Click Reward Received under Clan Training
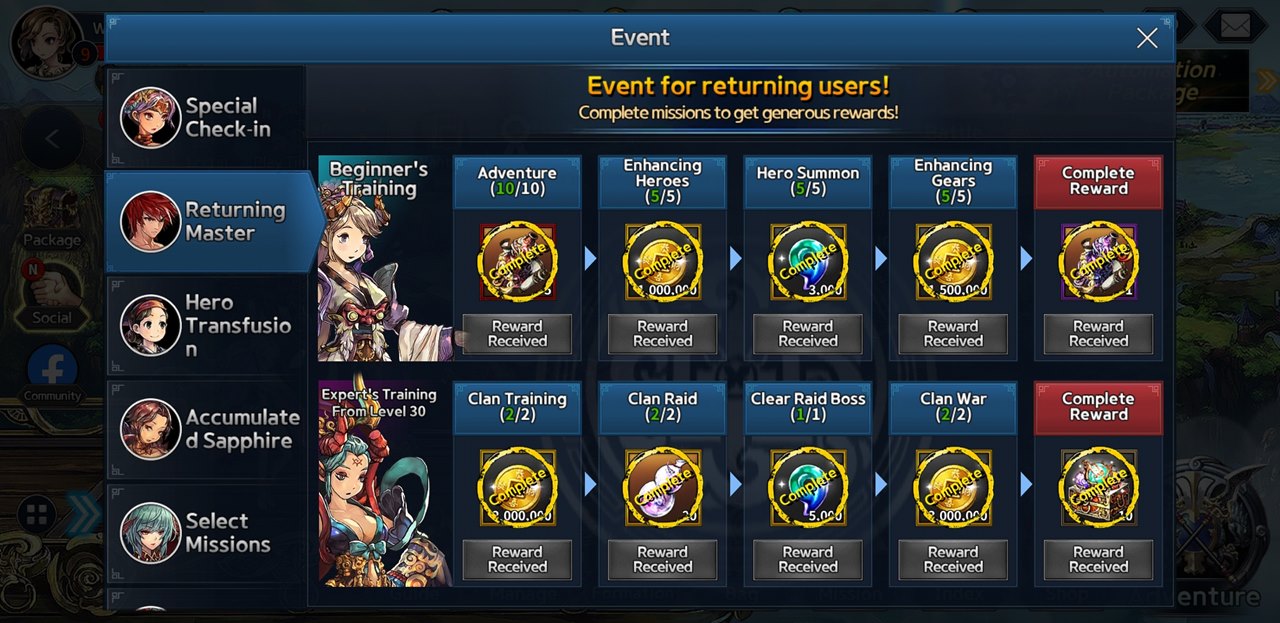 pyautogui.click(x=517, y=560)
